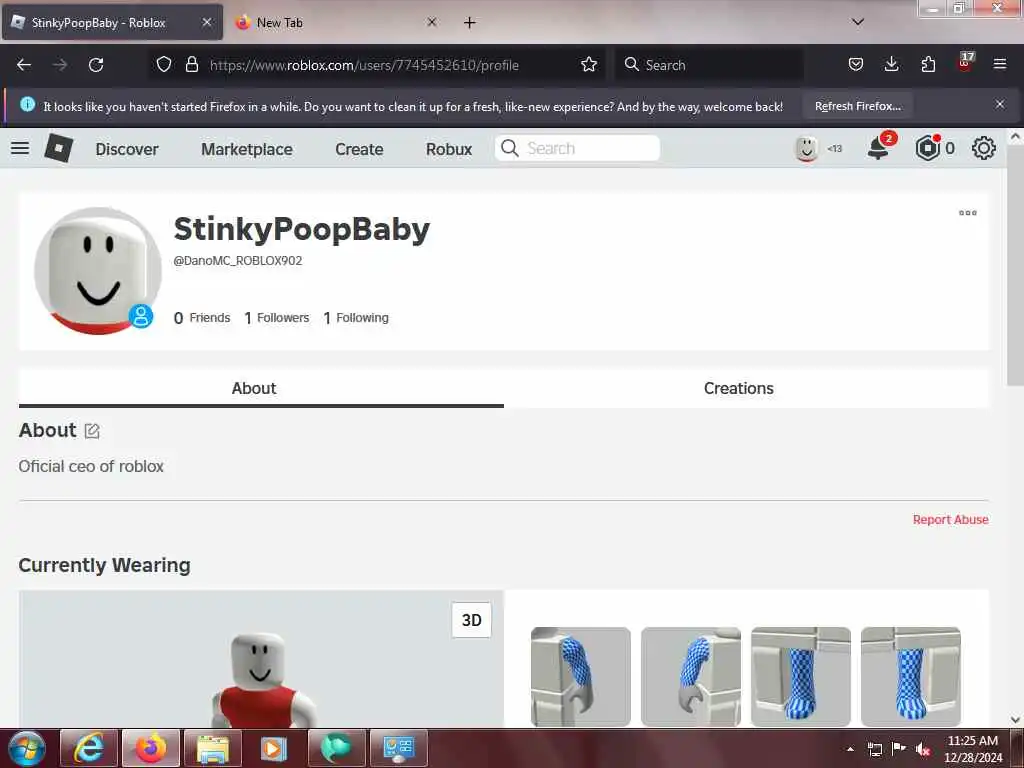The image size is (1024, 768).
Task: Open the third blue checkered leg item
Action: (x=801, y=677)
